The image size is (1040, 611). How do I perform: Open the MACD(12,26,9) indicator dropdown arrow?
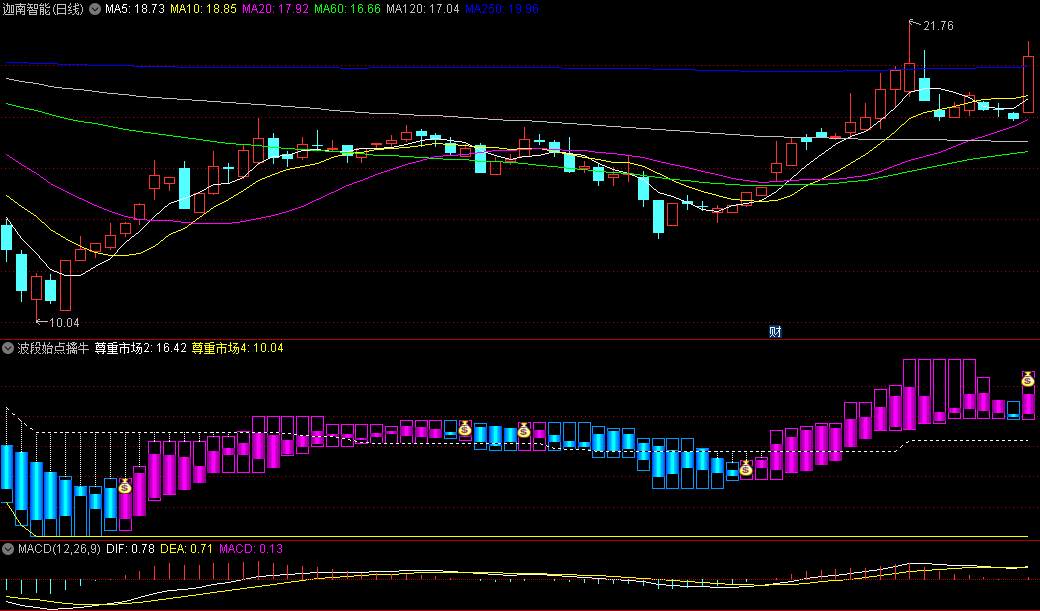[x=8, y=549]
